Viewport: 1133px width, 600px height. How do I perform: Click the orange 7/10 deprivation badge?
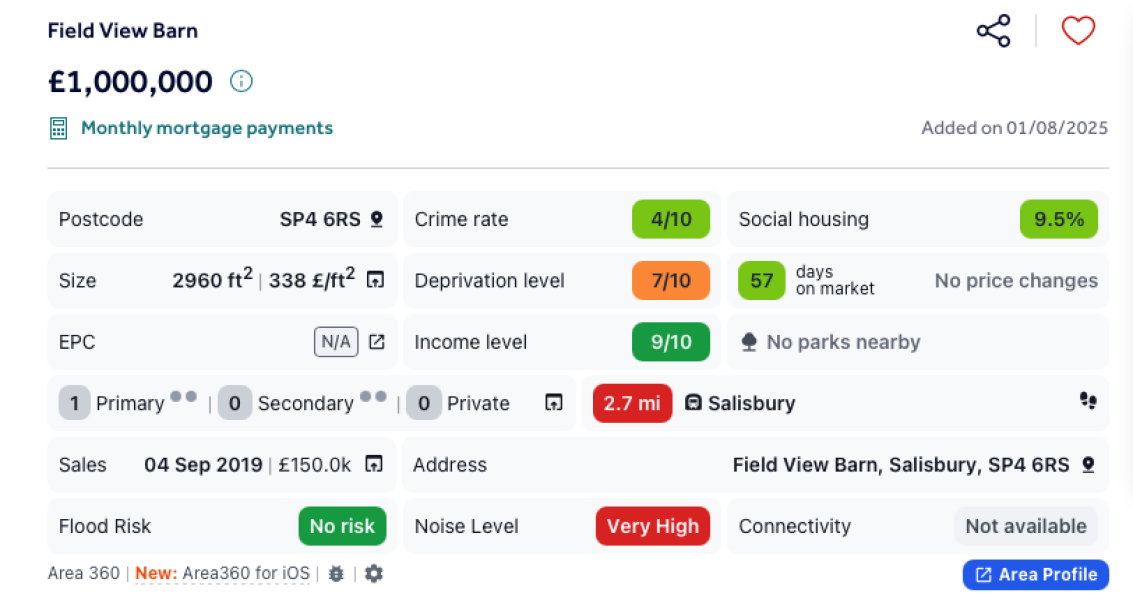click(671, 280)
